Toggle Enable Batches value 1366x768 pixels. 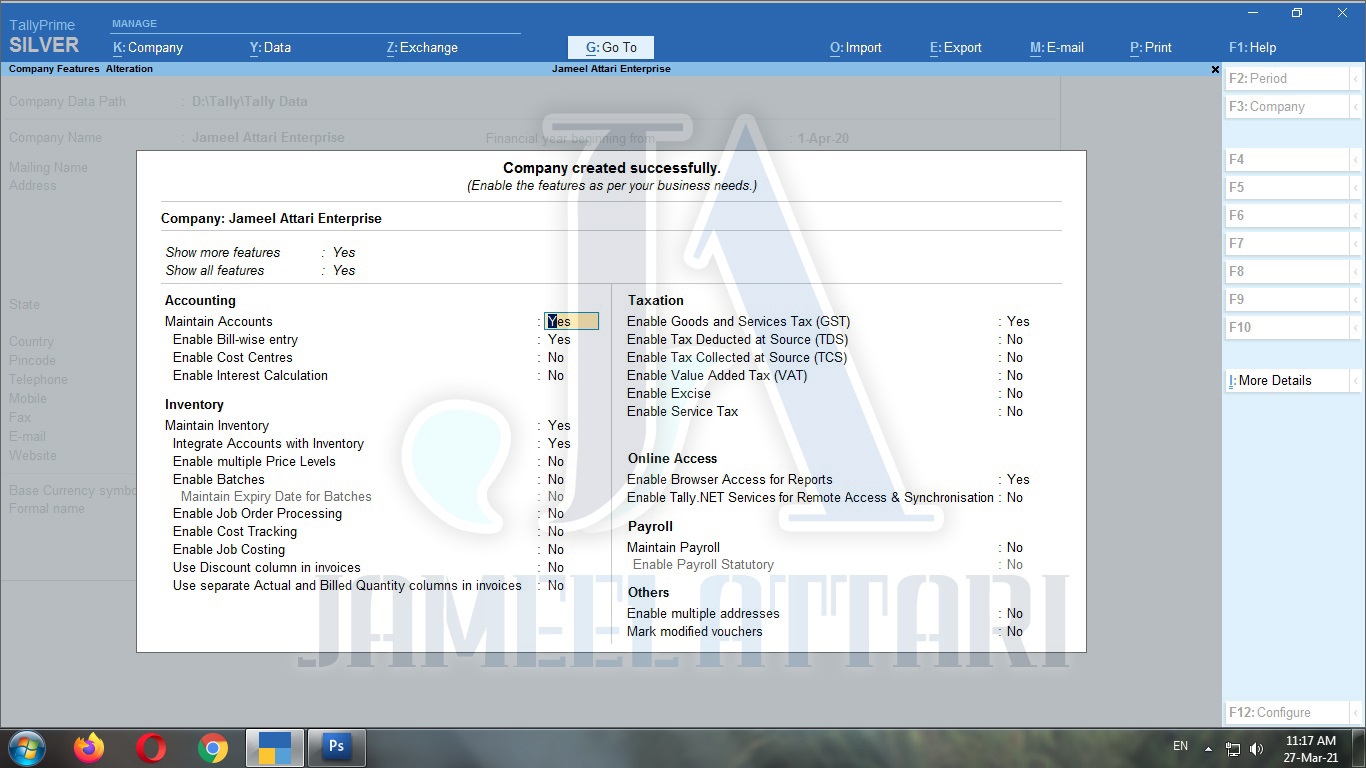tap(556, 479)
